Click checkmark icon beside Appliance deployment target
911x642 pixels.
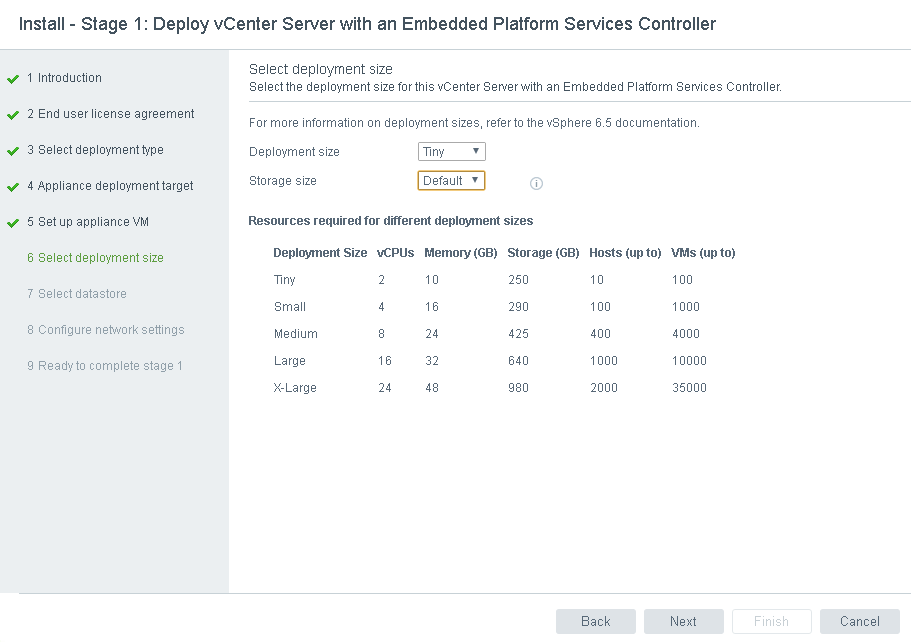tap(13, 187)
